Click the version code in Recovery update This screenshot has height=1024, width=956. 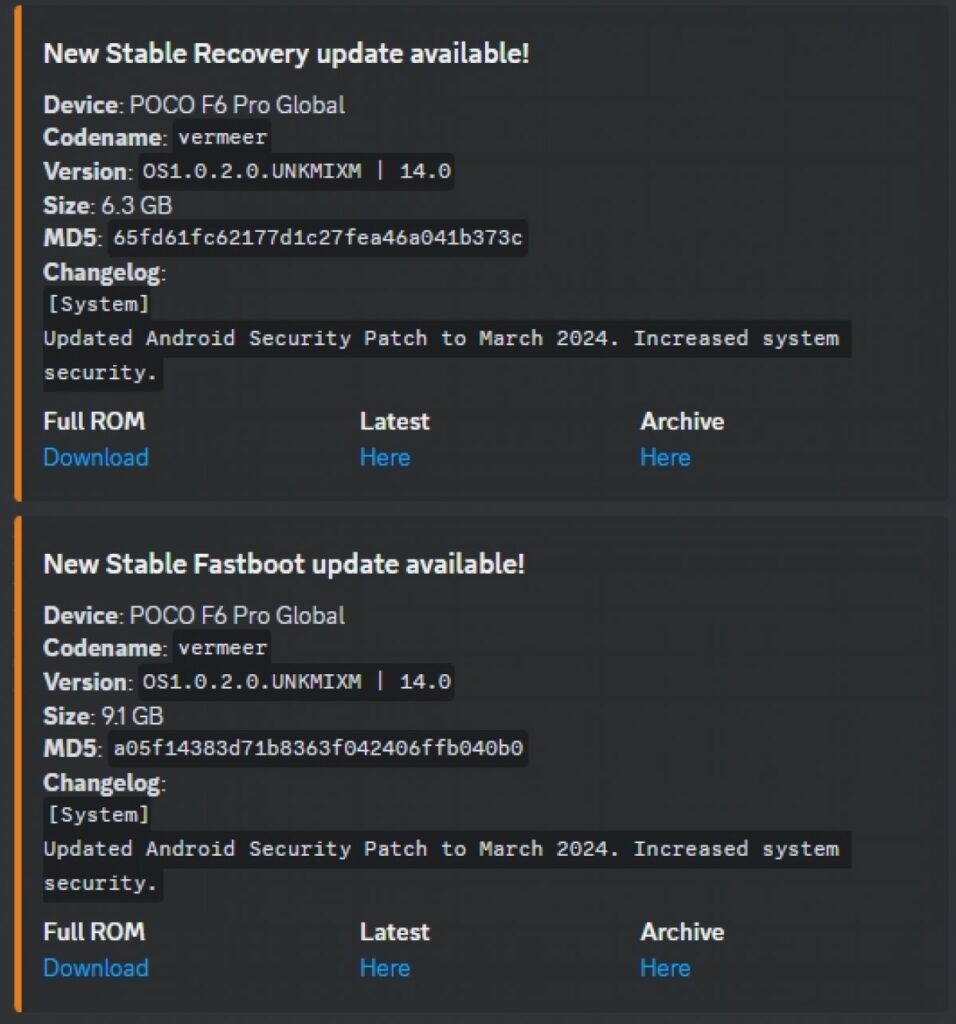tap(296, 171)
